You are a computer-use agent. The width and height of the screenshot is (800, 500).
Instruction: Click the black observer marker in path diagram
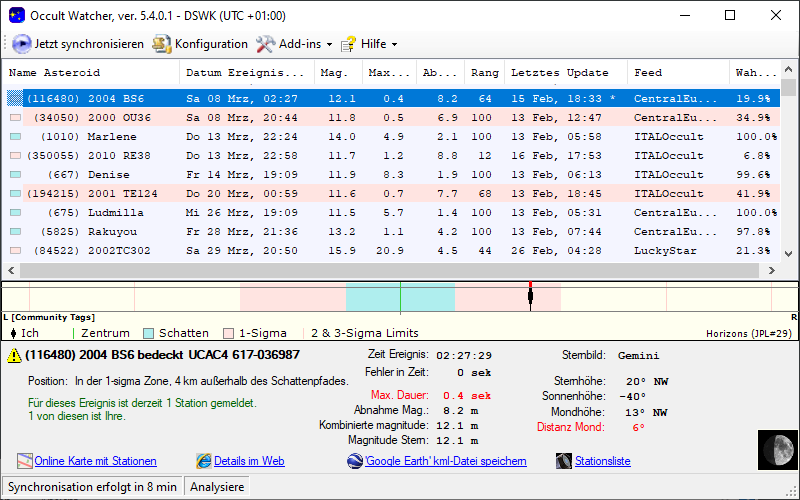531,296
